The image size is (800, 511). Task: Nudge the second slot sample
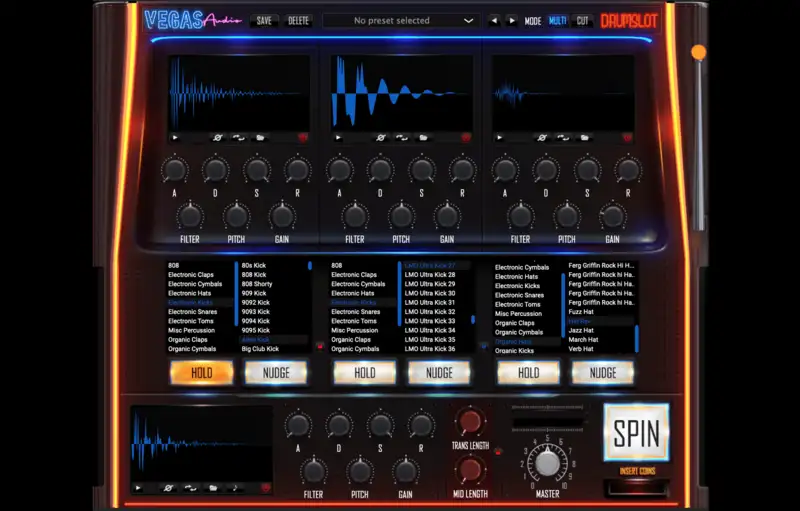pyautogui.click(x=439, y=373)
